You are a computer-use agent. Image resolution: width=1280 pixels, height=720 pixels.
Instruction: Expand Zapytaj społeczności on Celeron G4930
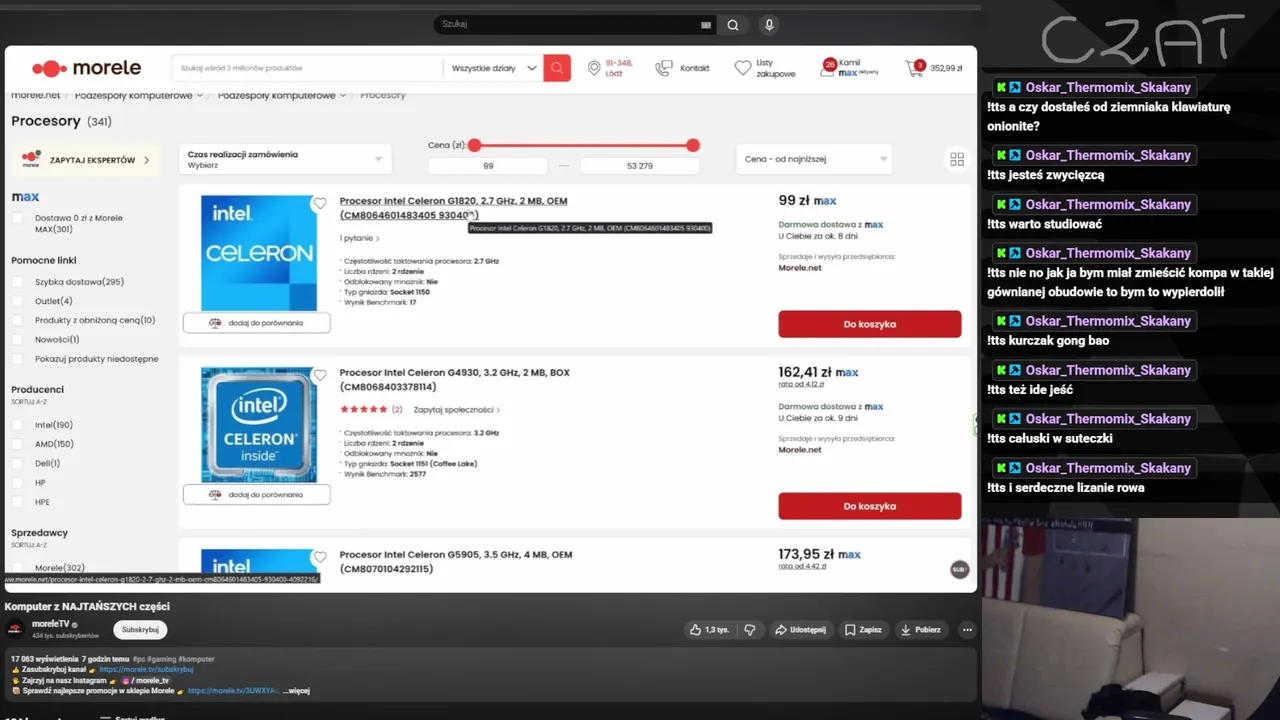pyautogui.click(x=457, y=410)
